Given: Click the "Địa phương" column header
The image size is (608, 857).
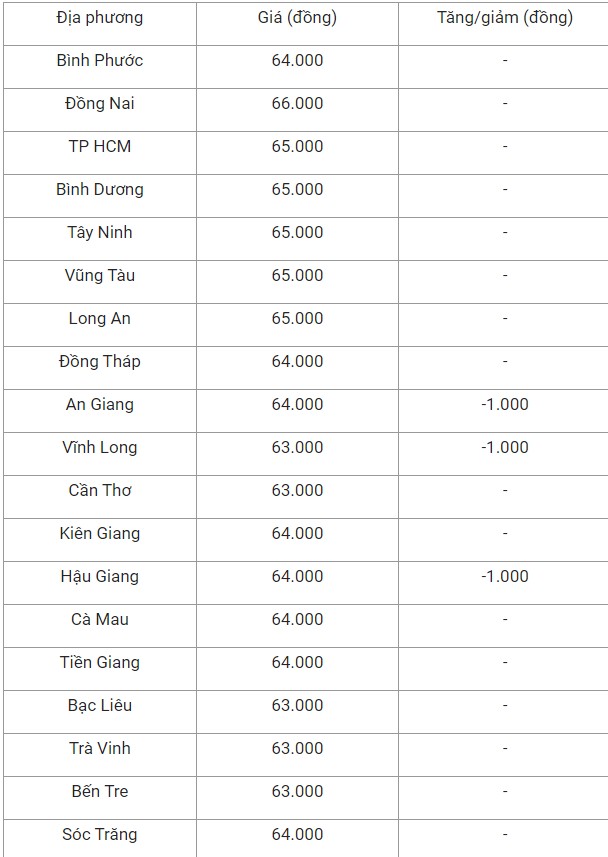Looking at the screenshot, I should pos(100,18).
